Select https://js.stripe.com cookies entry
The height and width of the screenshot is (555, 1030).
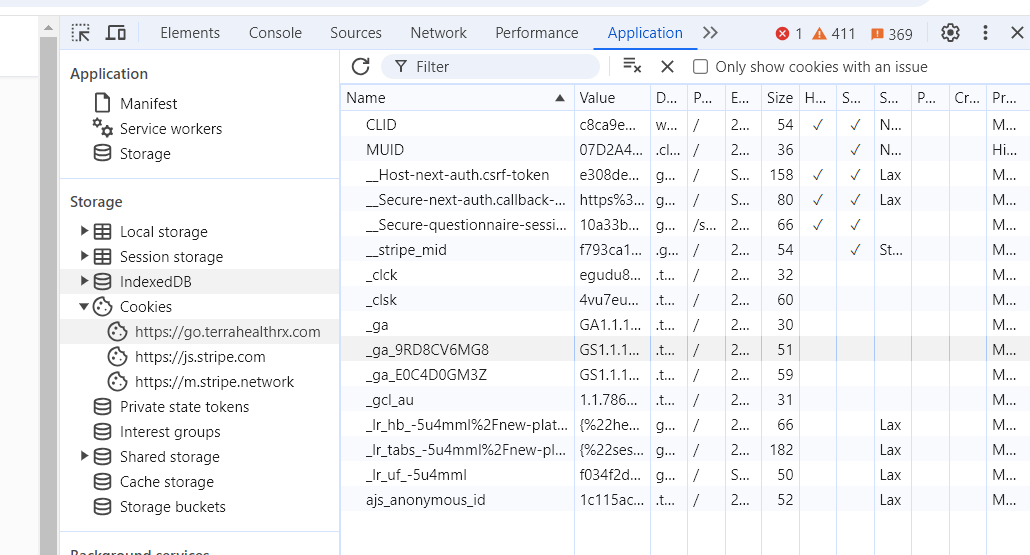click(x=200, y=357)
